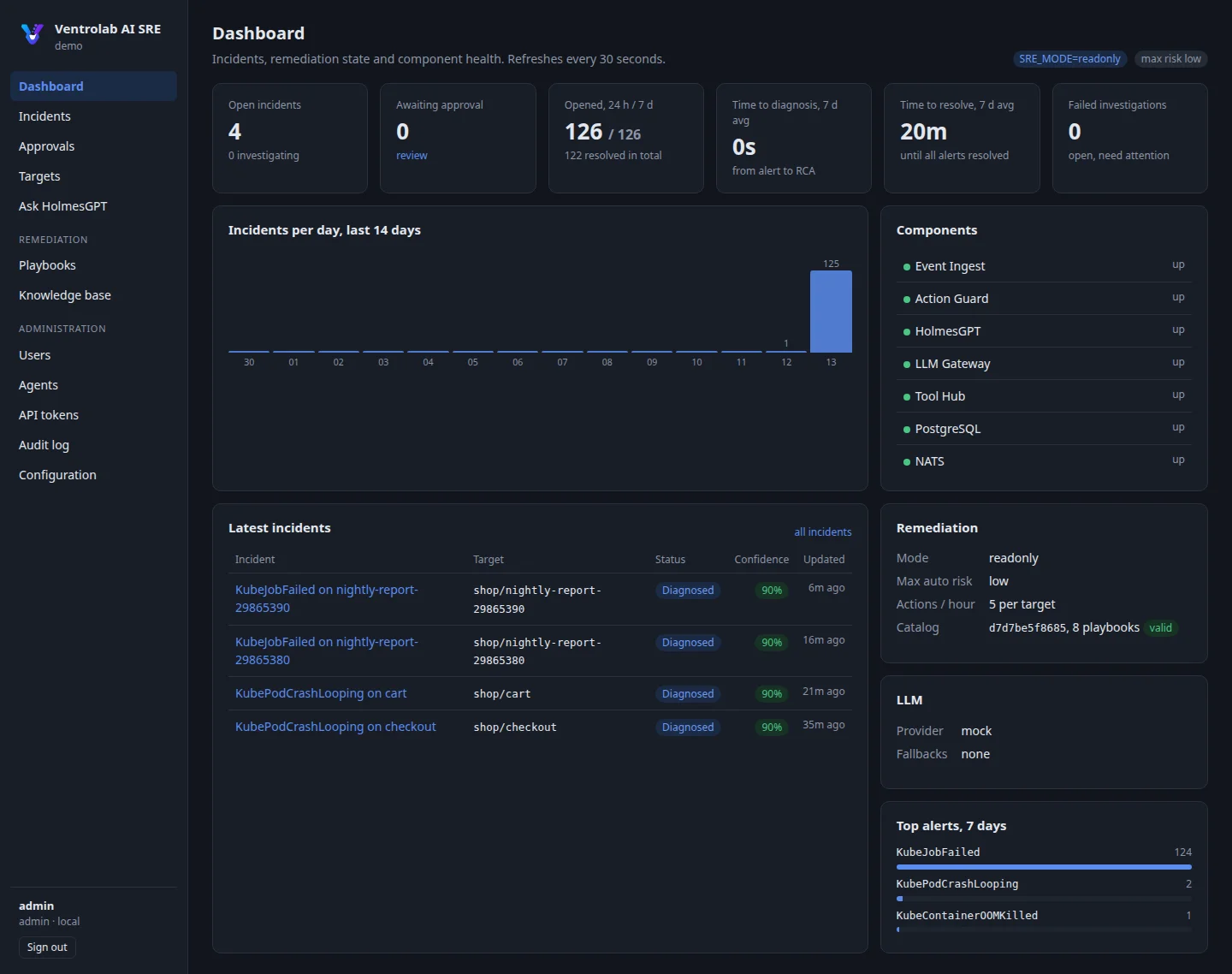Click the max risk low badge
1232x974 pixels.
pyautogui.click(x=1171, y=59)
